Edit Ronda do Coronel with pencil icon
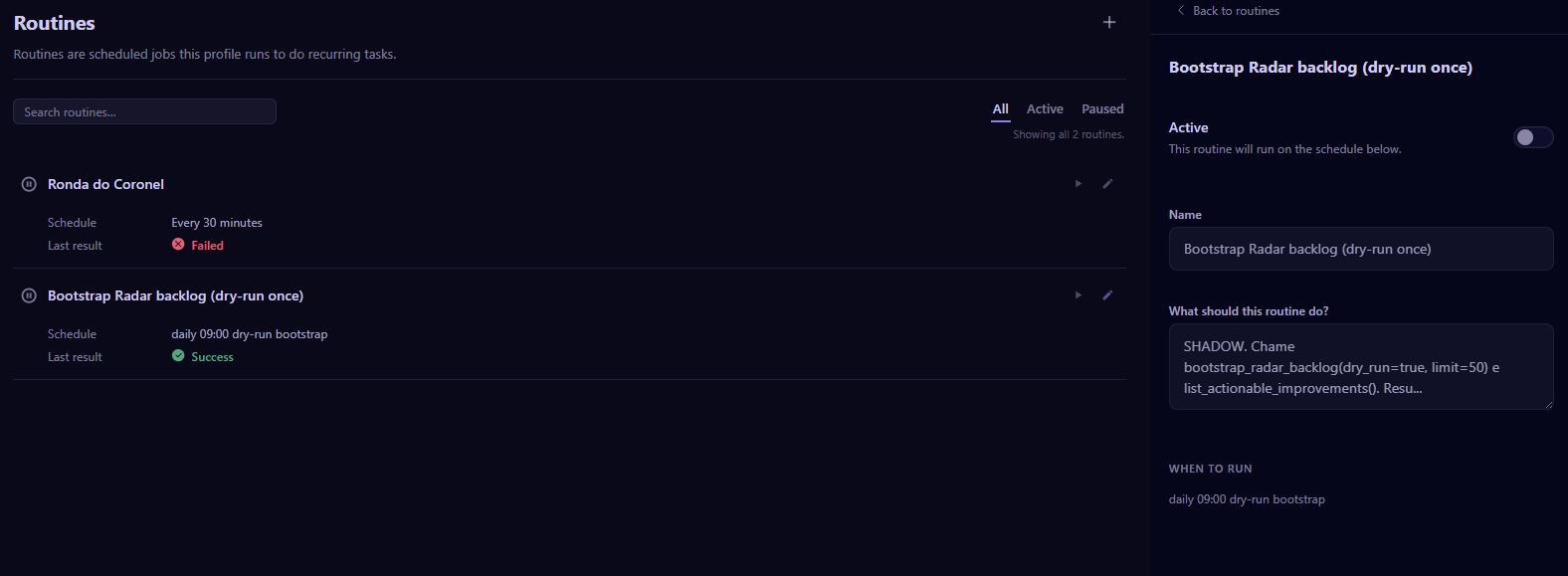 pos(1107,184)
